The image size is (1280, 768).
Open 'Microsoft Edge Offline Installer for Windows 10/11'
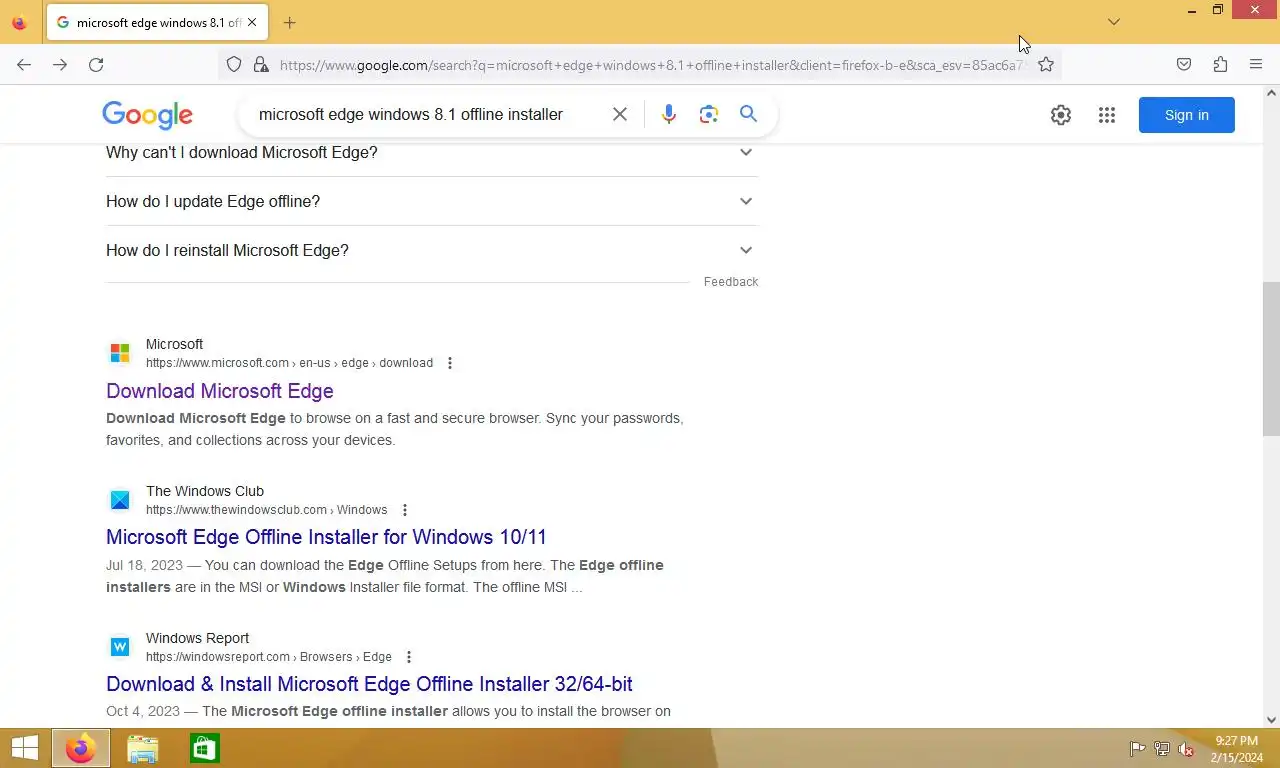326,537
